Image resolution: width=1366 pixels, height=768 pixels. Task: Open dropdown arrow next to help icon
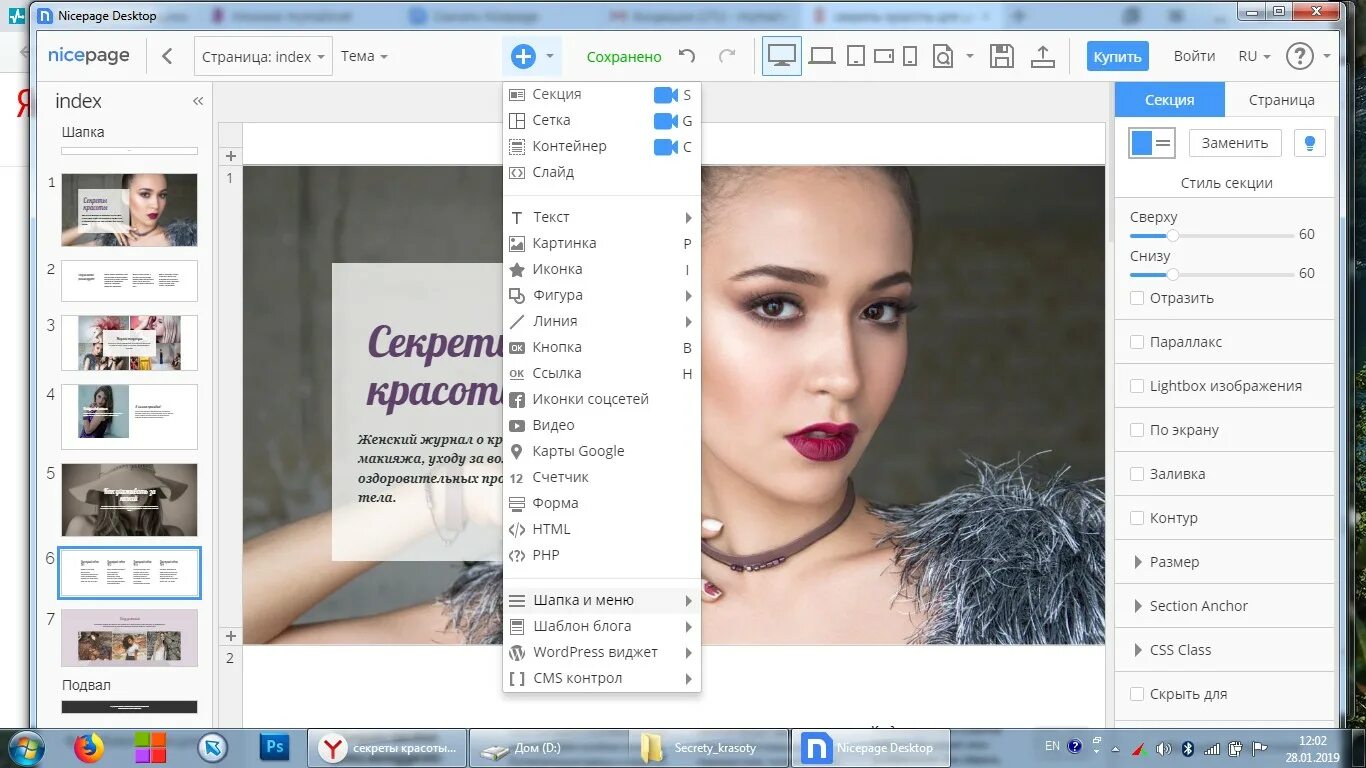click(x=1327, y=57)
